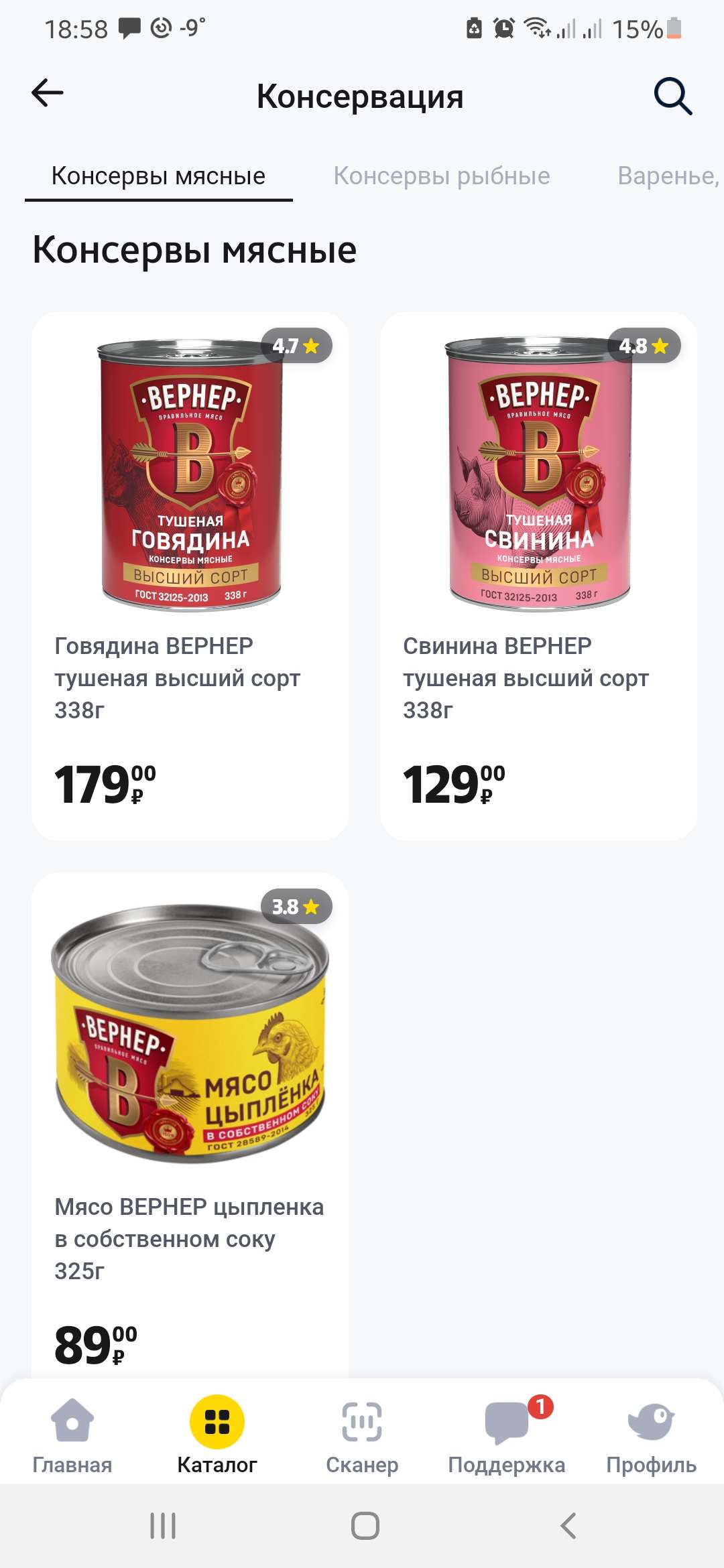Open Мясо цыпленка can image
This screenshot has width=724, height=1568.
click(x=190, y=1029)
